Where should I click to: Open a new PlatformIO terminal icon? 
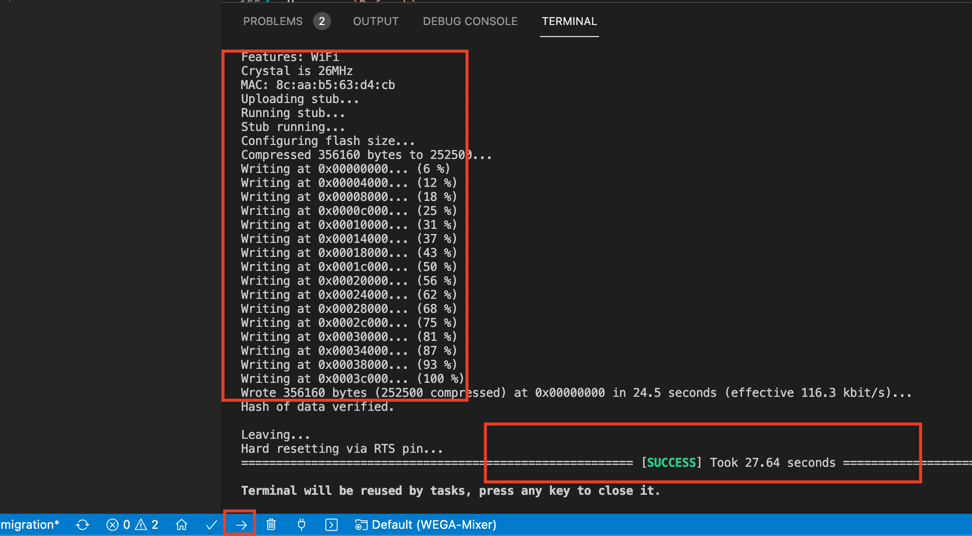tap(332, 525)
